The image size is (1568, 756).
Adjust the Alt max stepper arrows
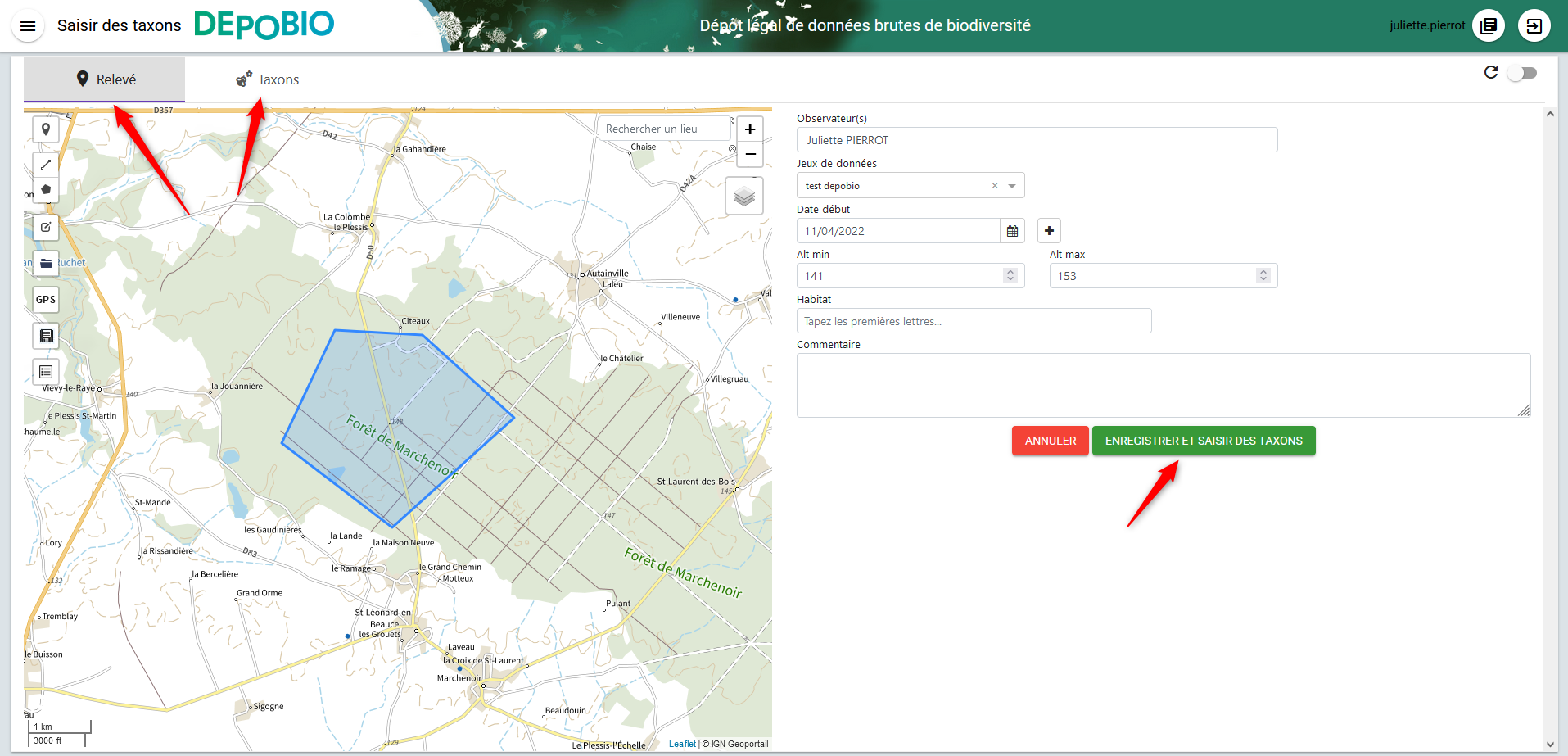[x=1263, y=275]
